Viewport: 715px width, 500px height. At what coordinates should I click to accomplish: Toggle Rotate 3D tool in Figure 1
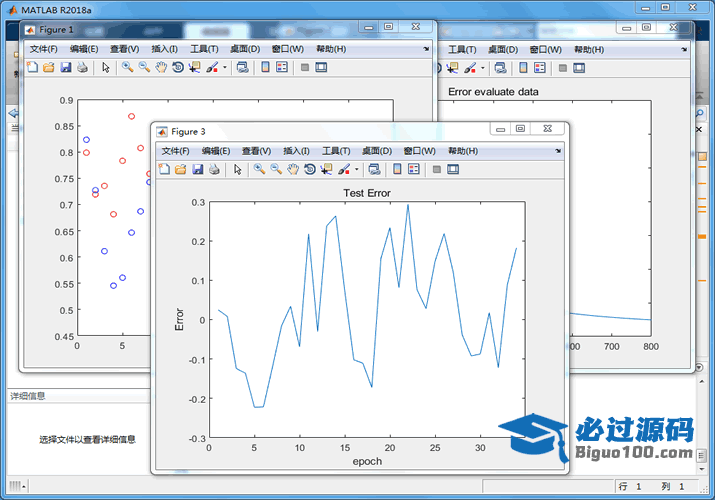click(178, 68)
